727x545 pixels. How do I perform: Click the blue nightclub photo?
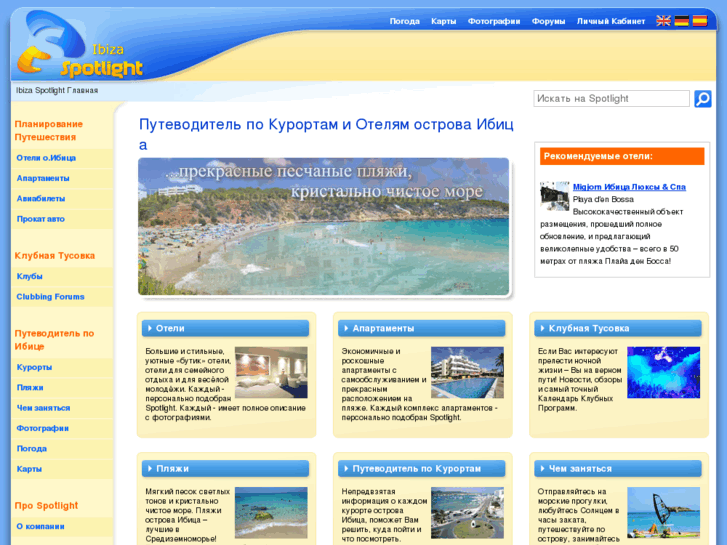[663, 372]
